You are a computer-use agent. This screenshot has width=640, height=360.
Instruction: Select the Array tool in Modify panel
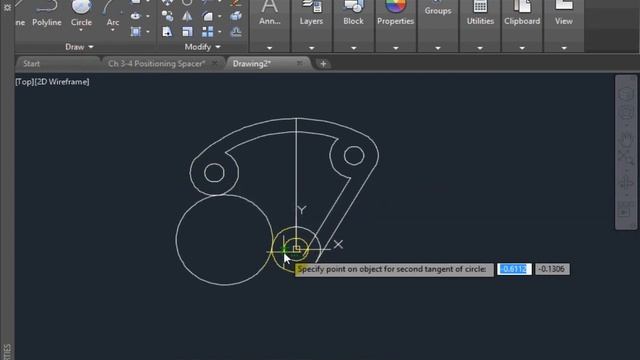coord(207,31)
